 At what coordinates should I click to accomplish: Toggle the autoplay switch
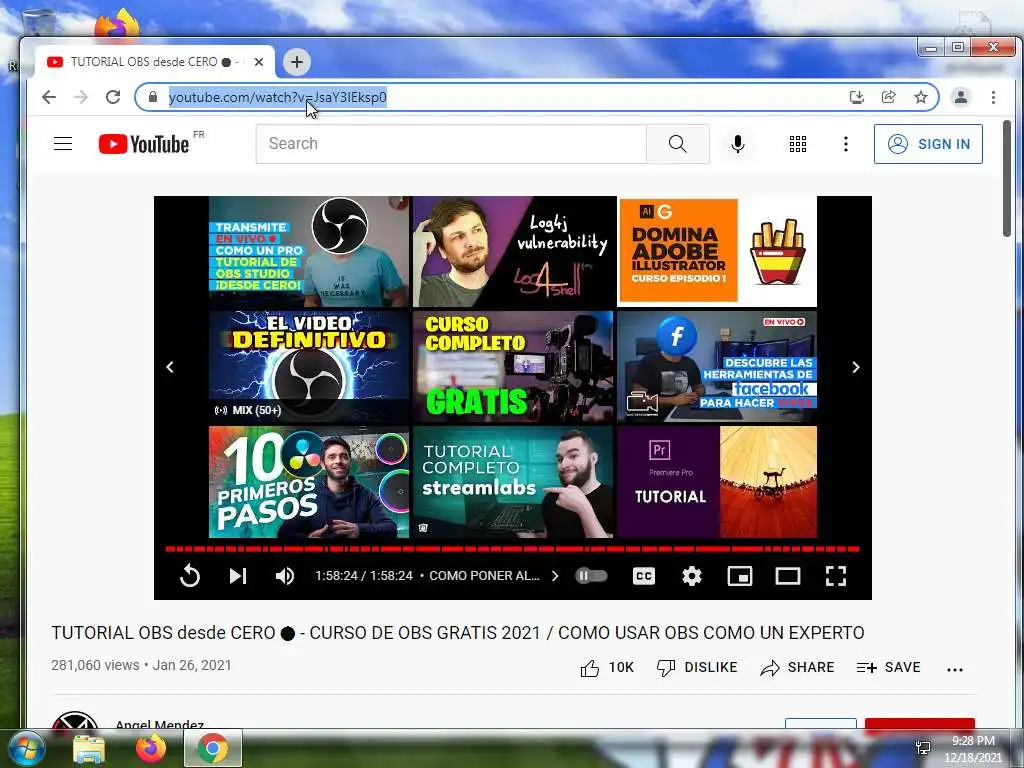click(591, 575)
